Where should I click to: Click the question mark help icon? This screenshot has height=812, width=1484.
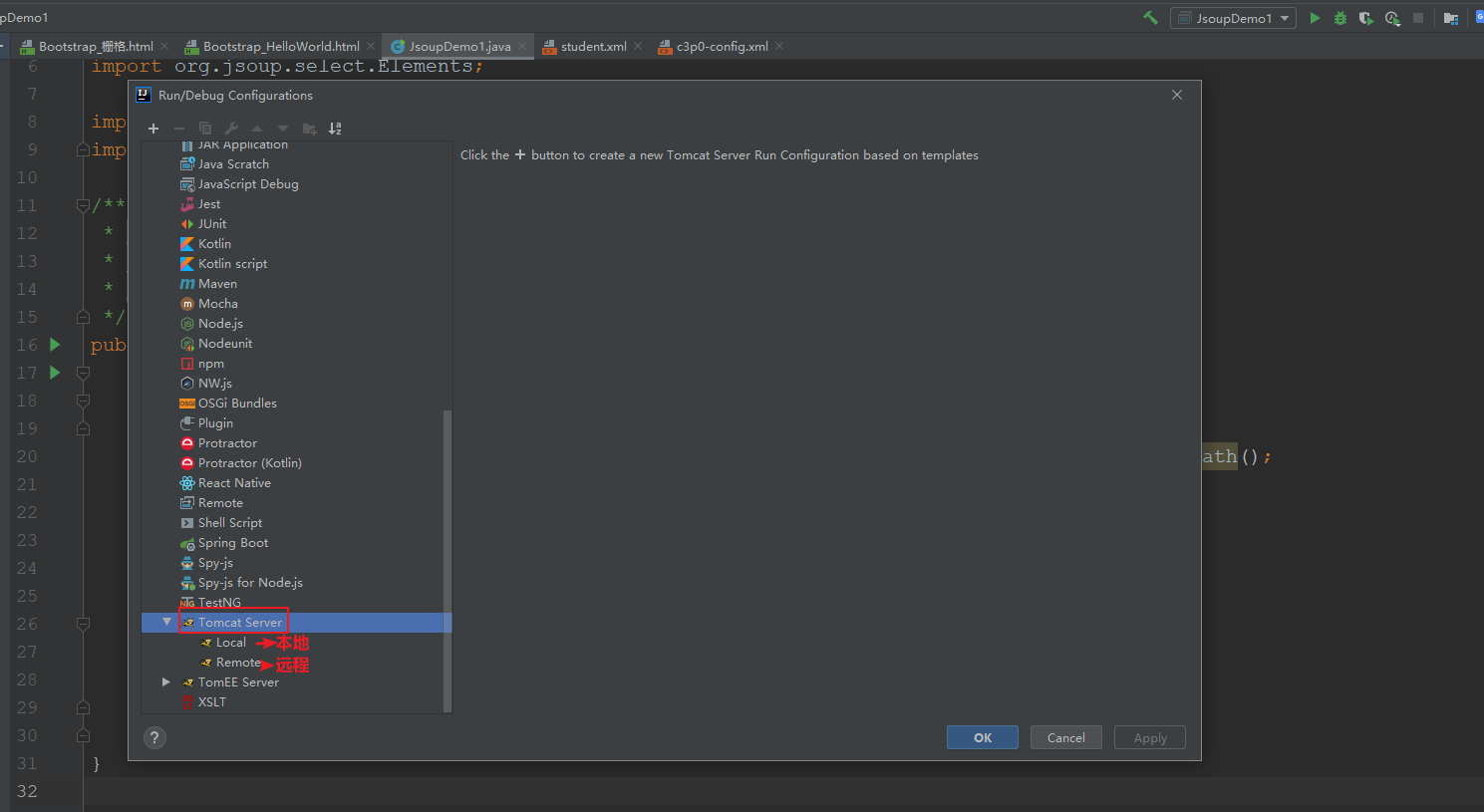tap(154, 737)
